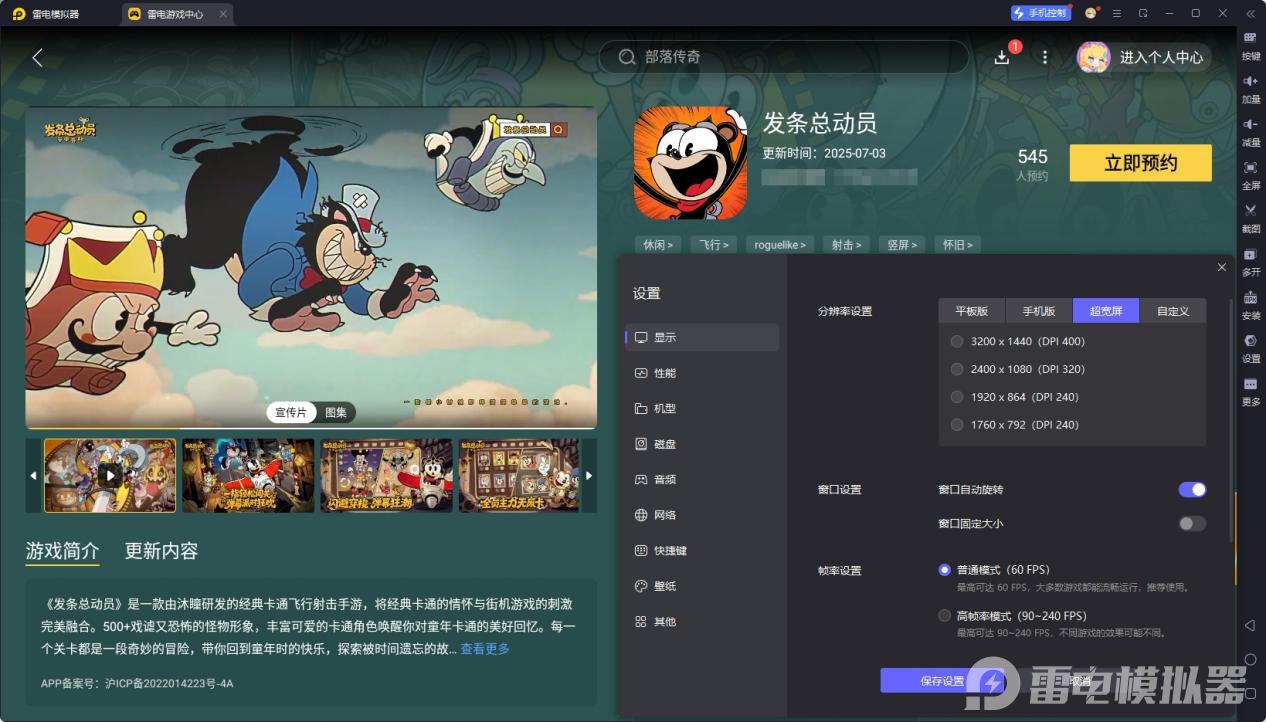Switch to 更新内容 tab

(161, 551)
